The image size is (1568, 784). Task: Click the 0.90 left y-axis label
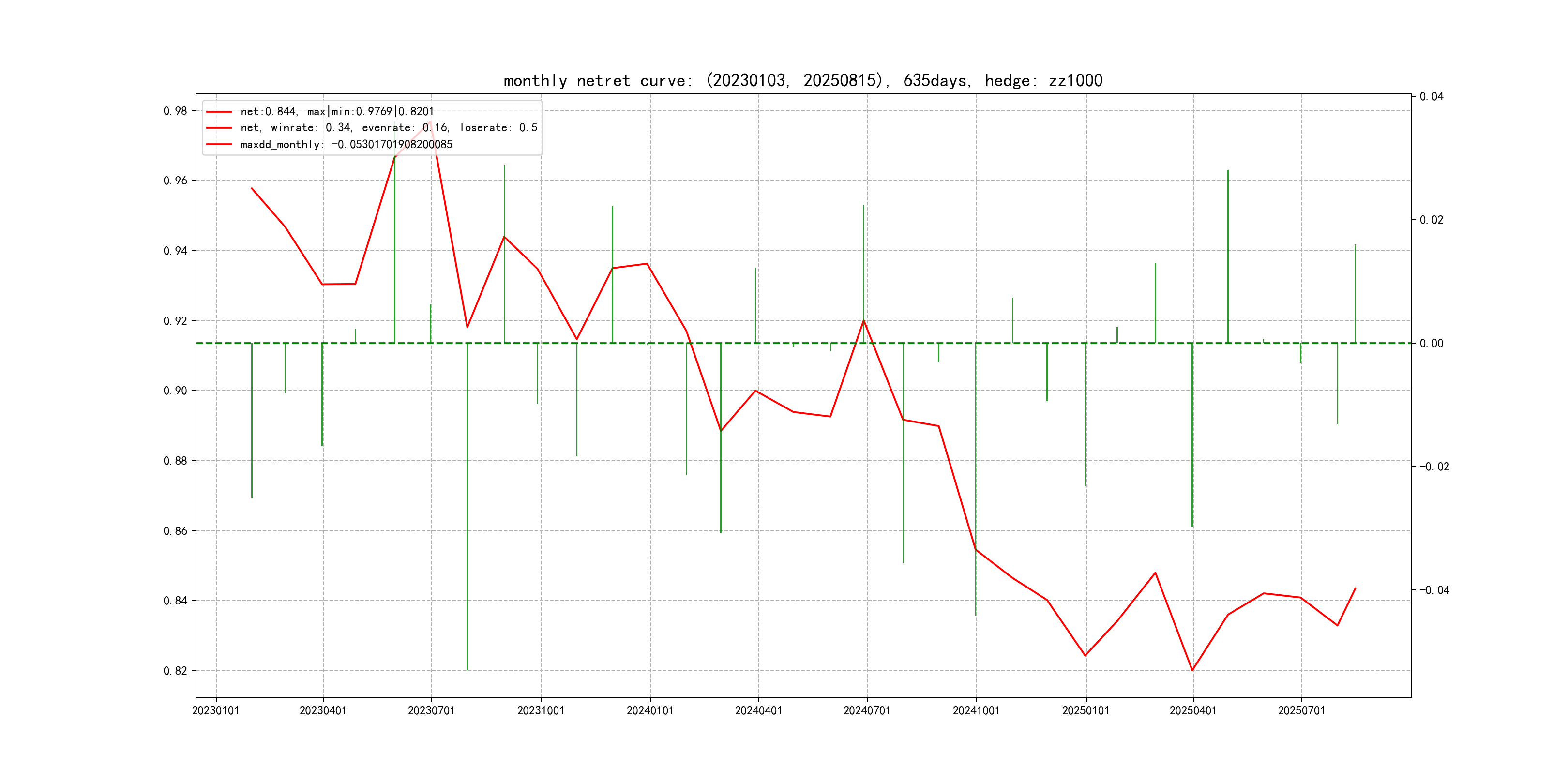click(175, 391)
